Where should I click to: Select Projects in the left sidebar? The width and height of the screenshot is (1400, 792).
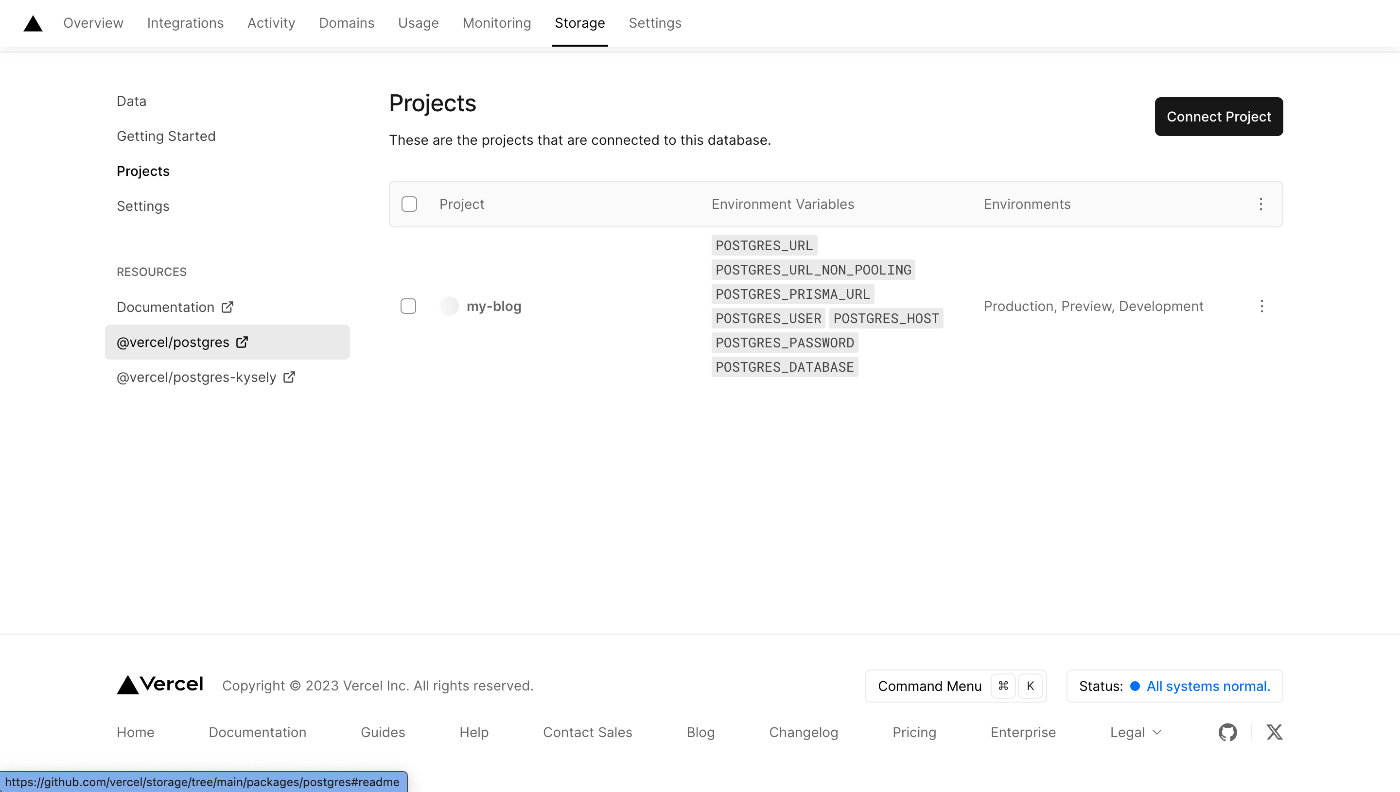pos(143,171)
